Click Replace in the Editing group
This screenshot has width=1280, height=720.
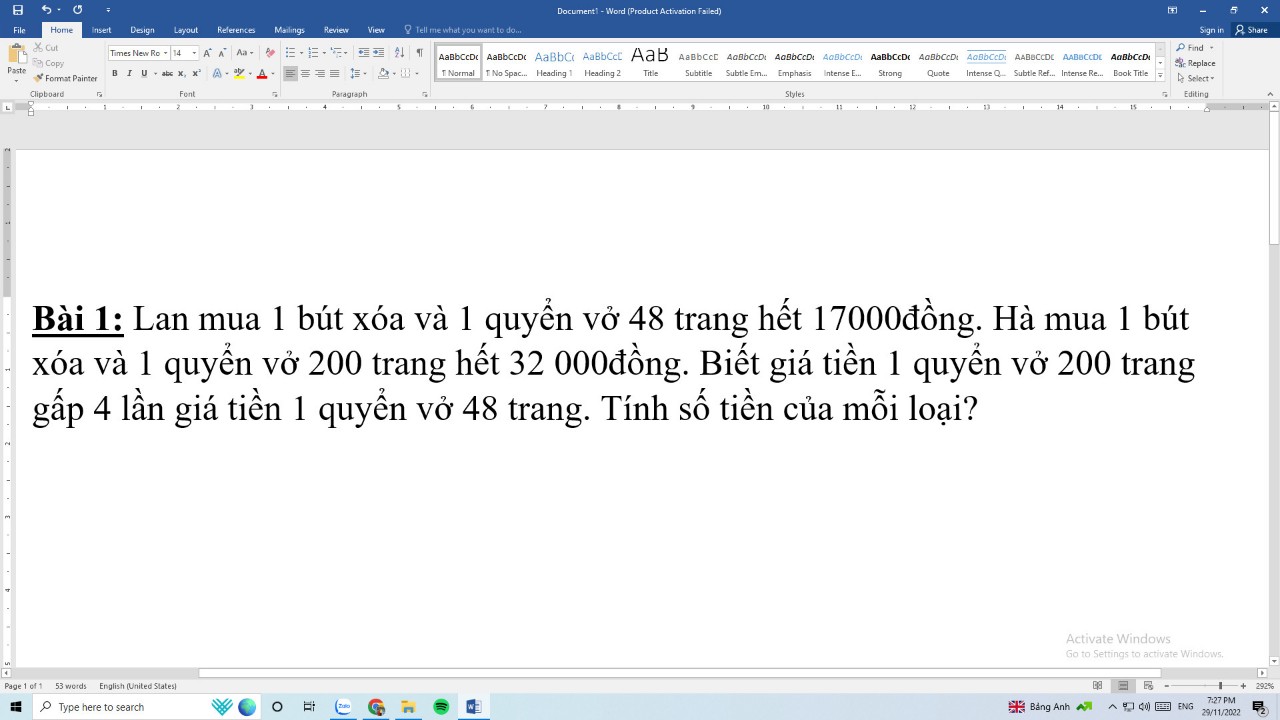pos(1196,63)
